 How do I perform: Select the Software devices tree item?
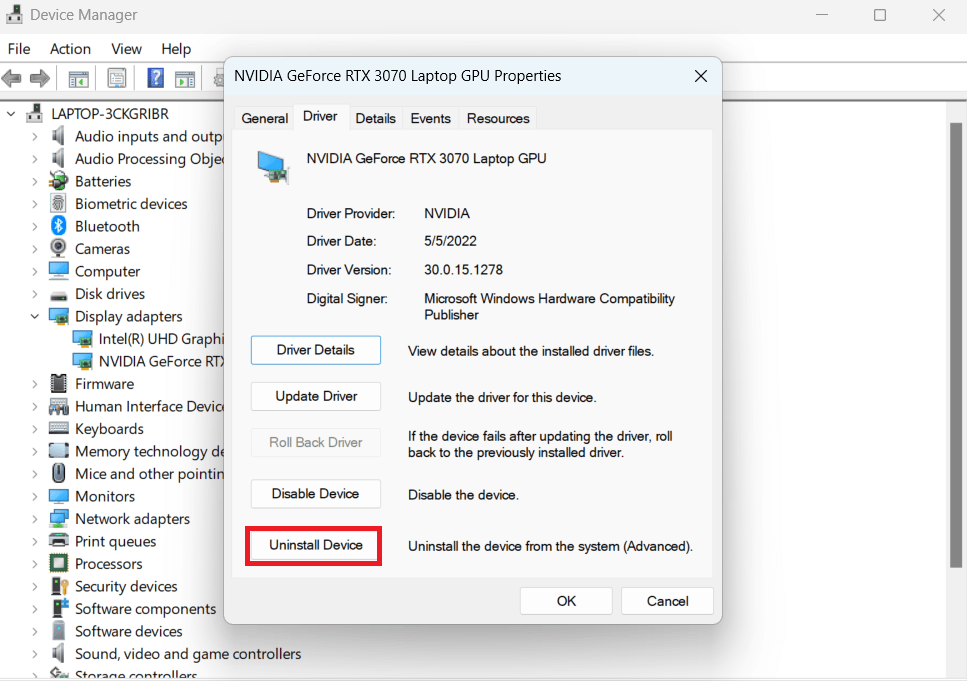point(128,632)
